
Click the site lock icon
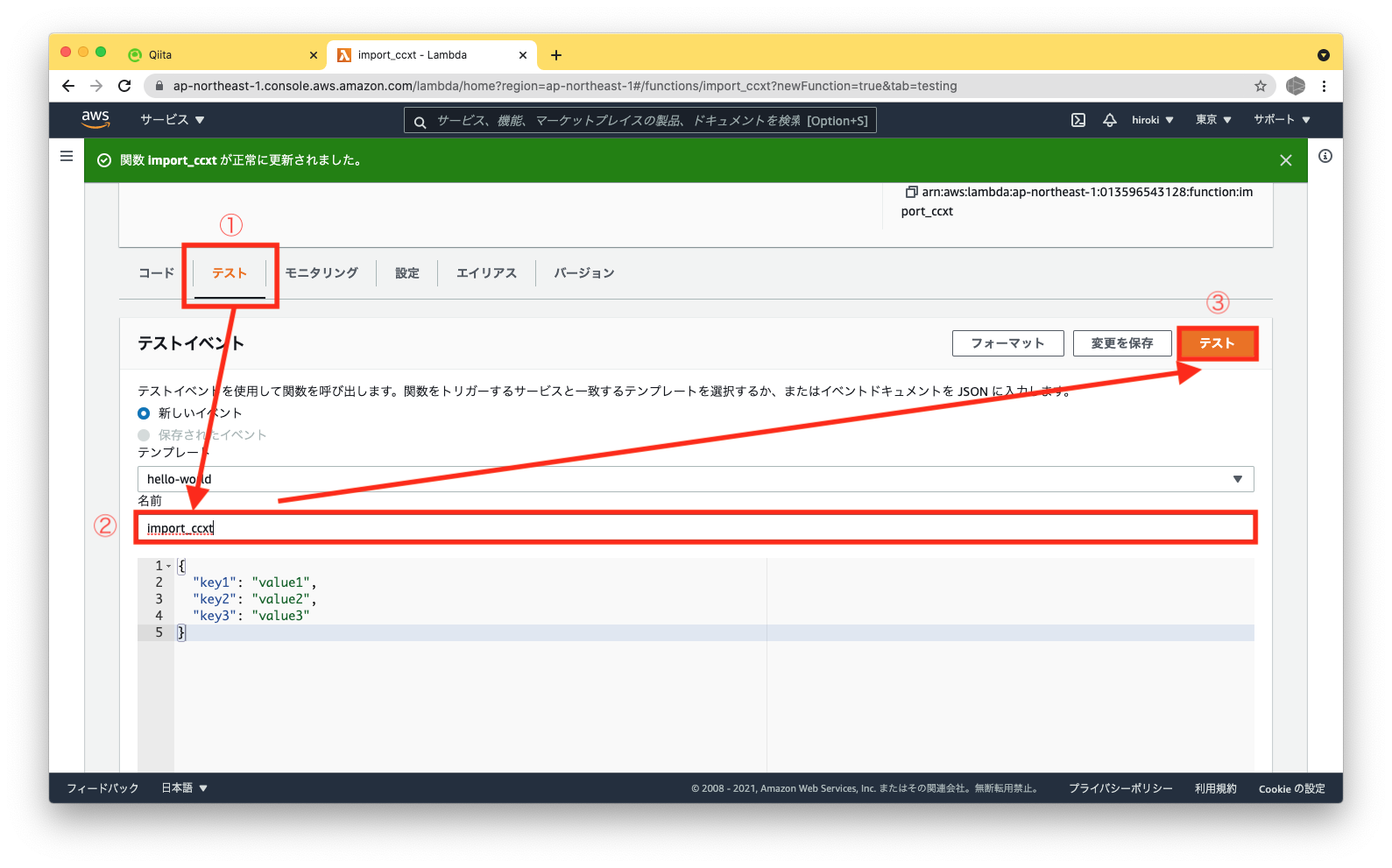(159, 86)
